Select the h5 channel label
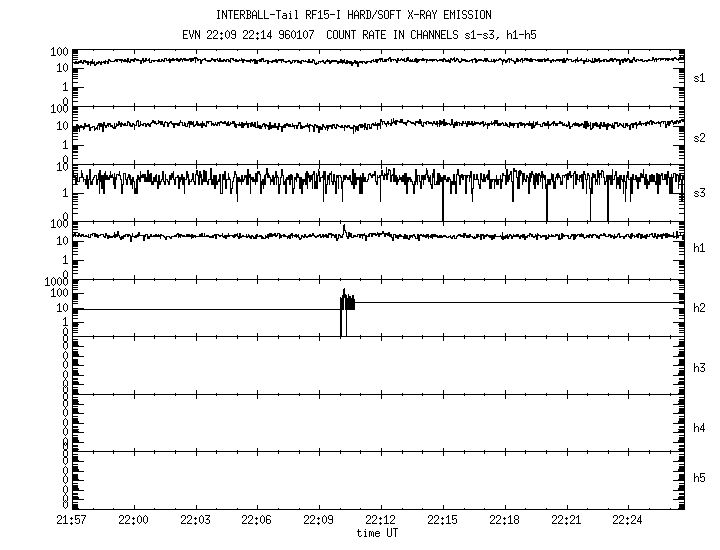 point(700,478)
